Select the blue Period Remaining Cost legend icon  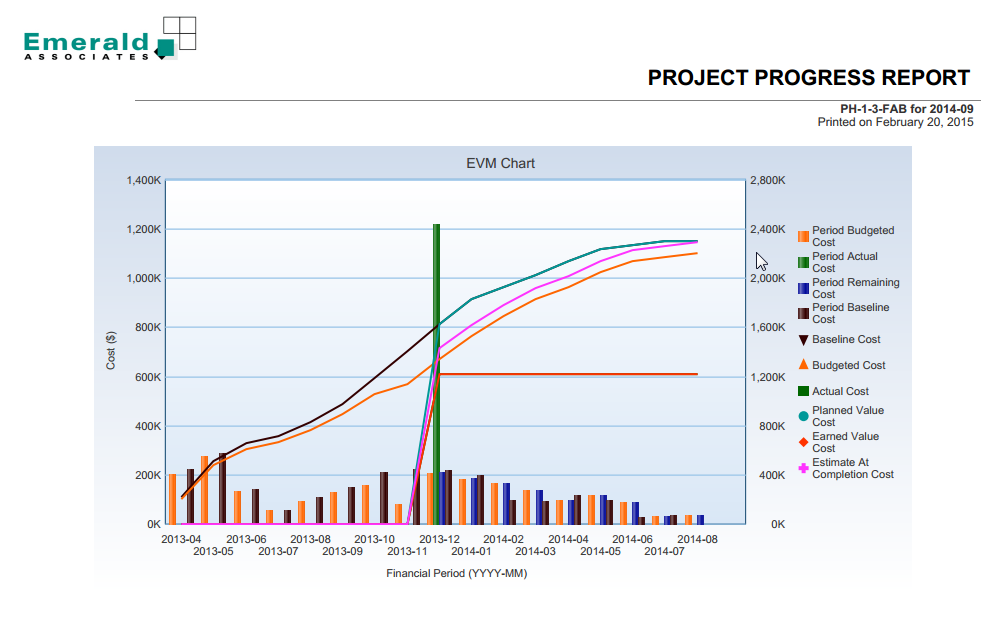point(803,288)
